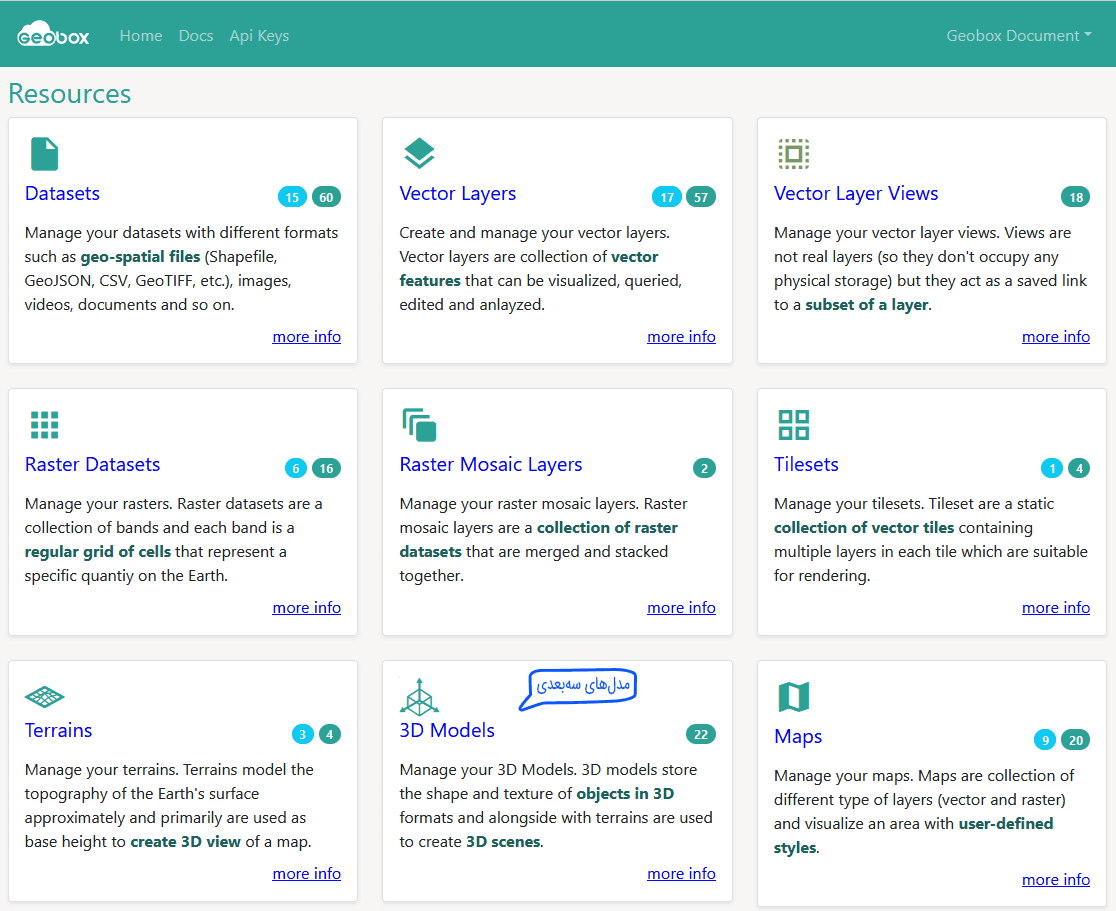Click the Maps folded-map icon
Image resolution: width=1116 pixels, height=911 pixels.
[x=793, y=697]
